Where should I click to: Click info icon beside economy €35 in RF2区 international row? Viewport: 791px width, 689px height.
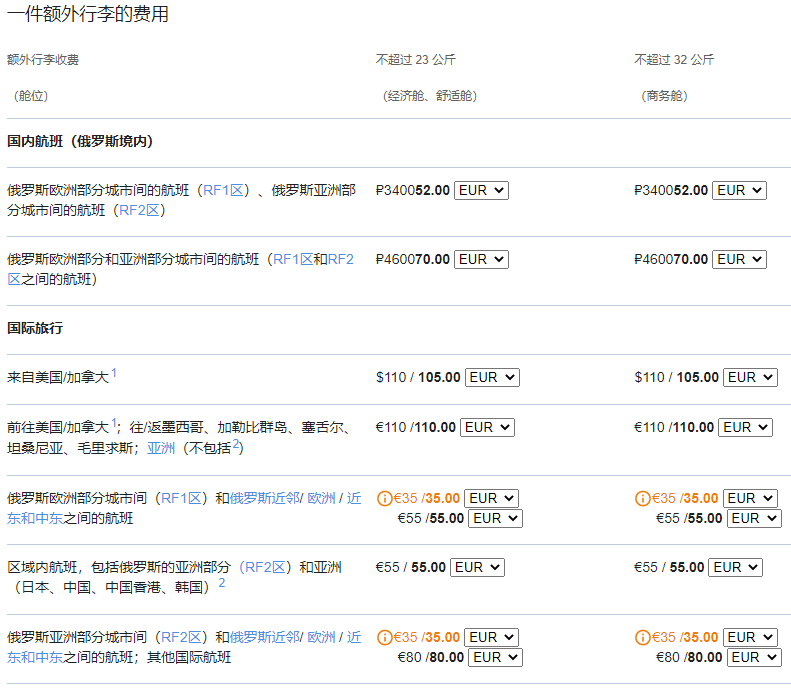click(x=383, y=637)
